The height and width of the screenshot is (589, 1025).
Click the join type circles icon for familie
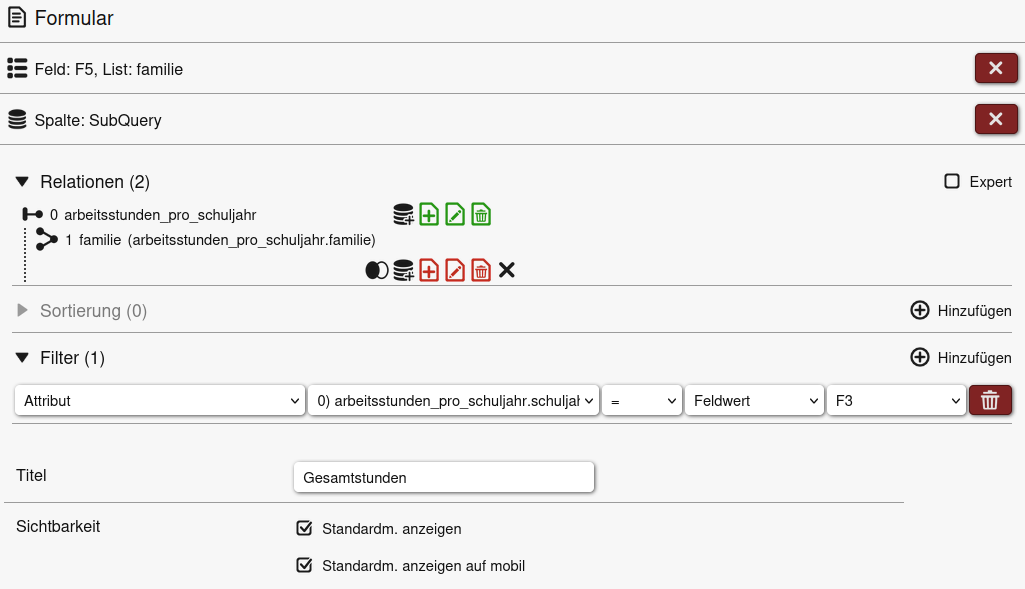tap(377, 270)
